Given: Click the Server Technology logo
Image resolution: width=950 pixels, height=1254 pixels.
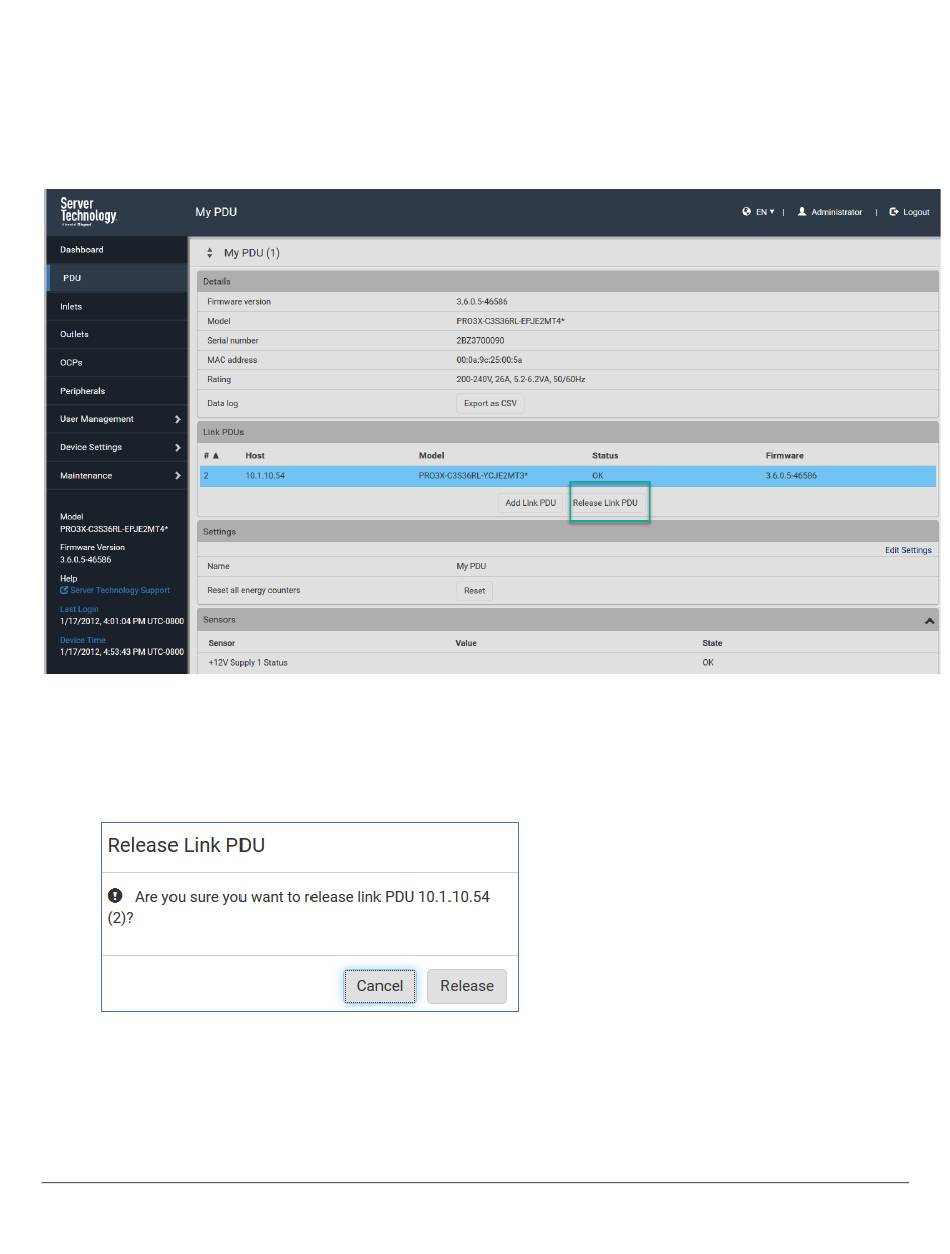Looking at the screenshot, I should click(88, 211).
